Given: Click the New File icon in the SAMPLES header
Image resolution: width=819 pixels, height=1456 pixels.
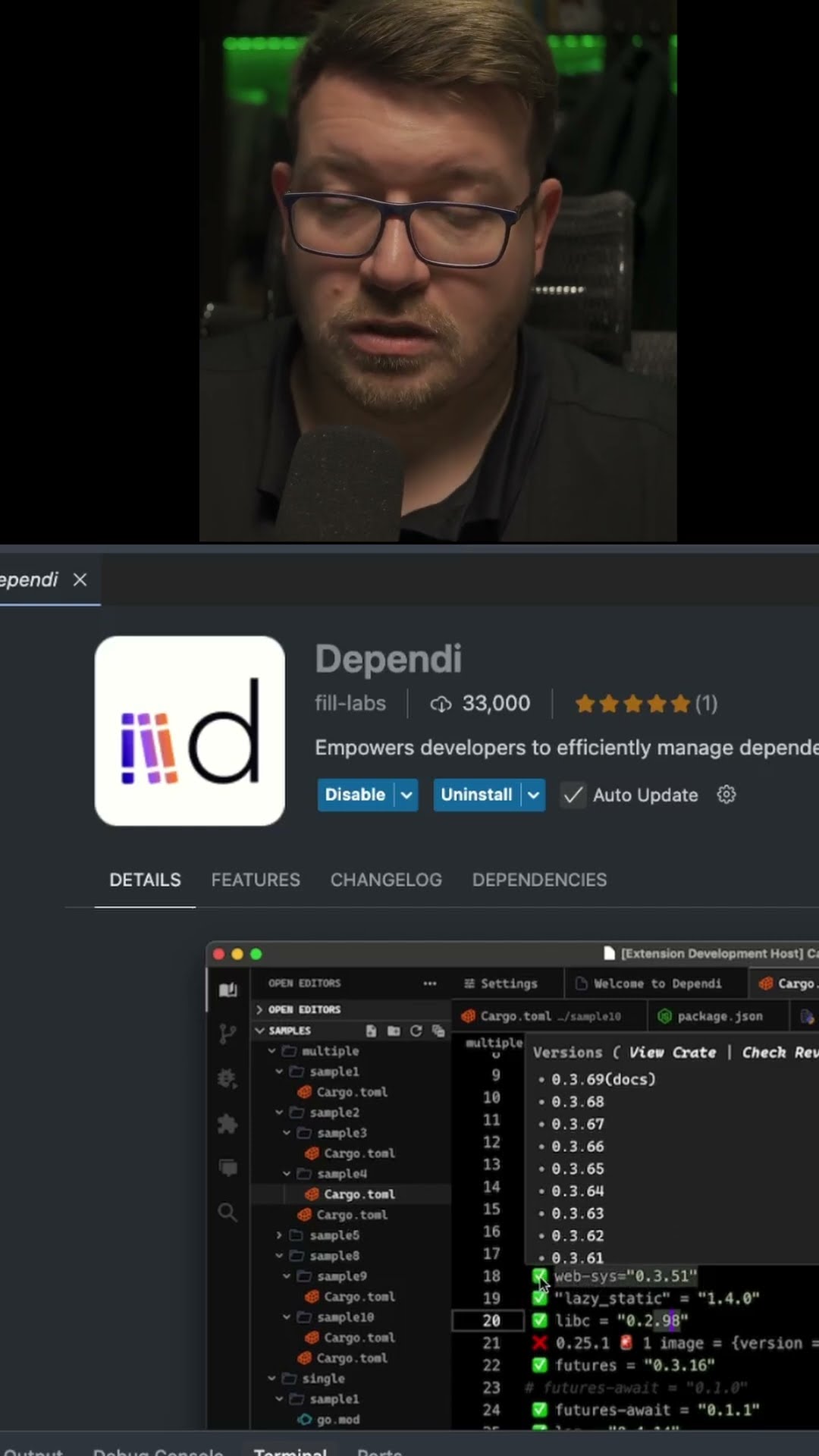Looking at the screenshot, I should click(x=371, y=1031).
